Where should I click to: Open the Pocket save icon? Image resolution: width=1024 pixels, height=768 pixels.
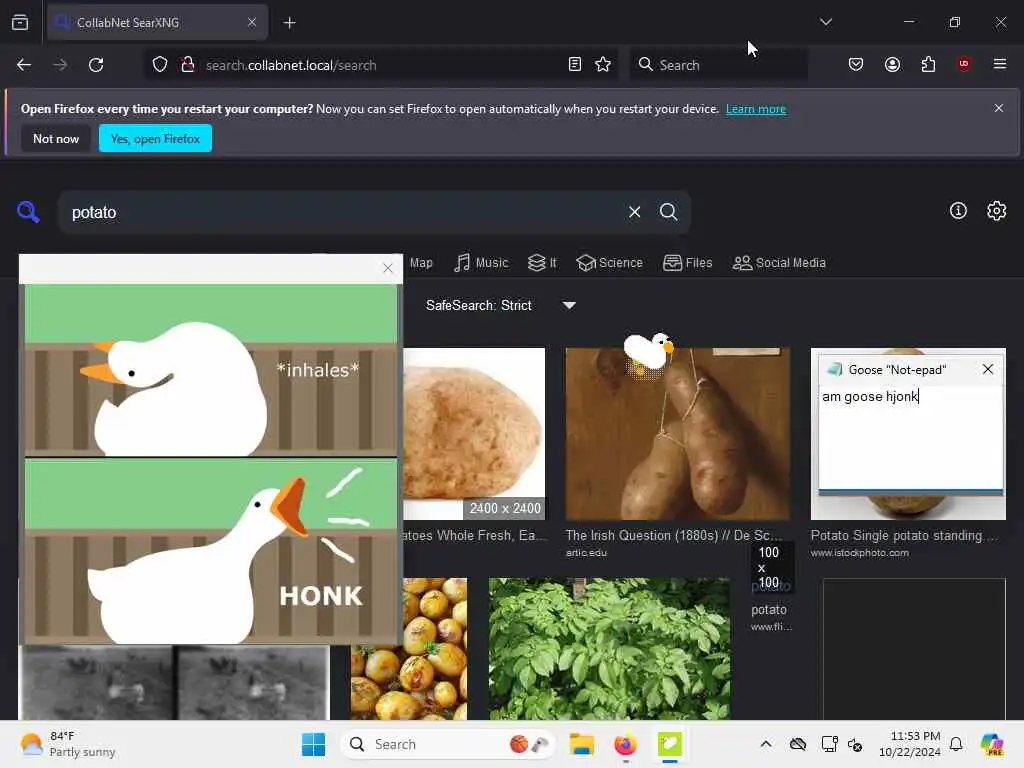[856, 64]
